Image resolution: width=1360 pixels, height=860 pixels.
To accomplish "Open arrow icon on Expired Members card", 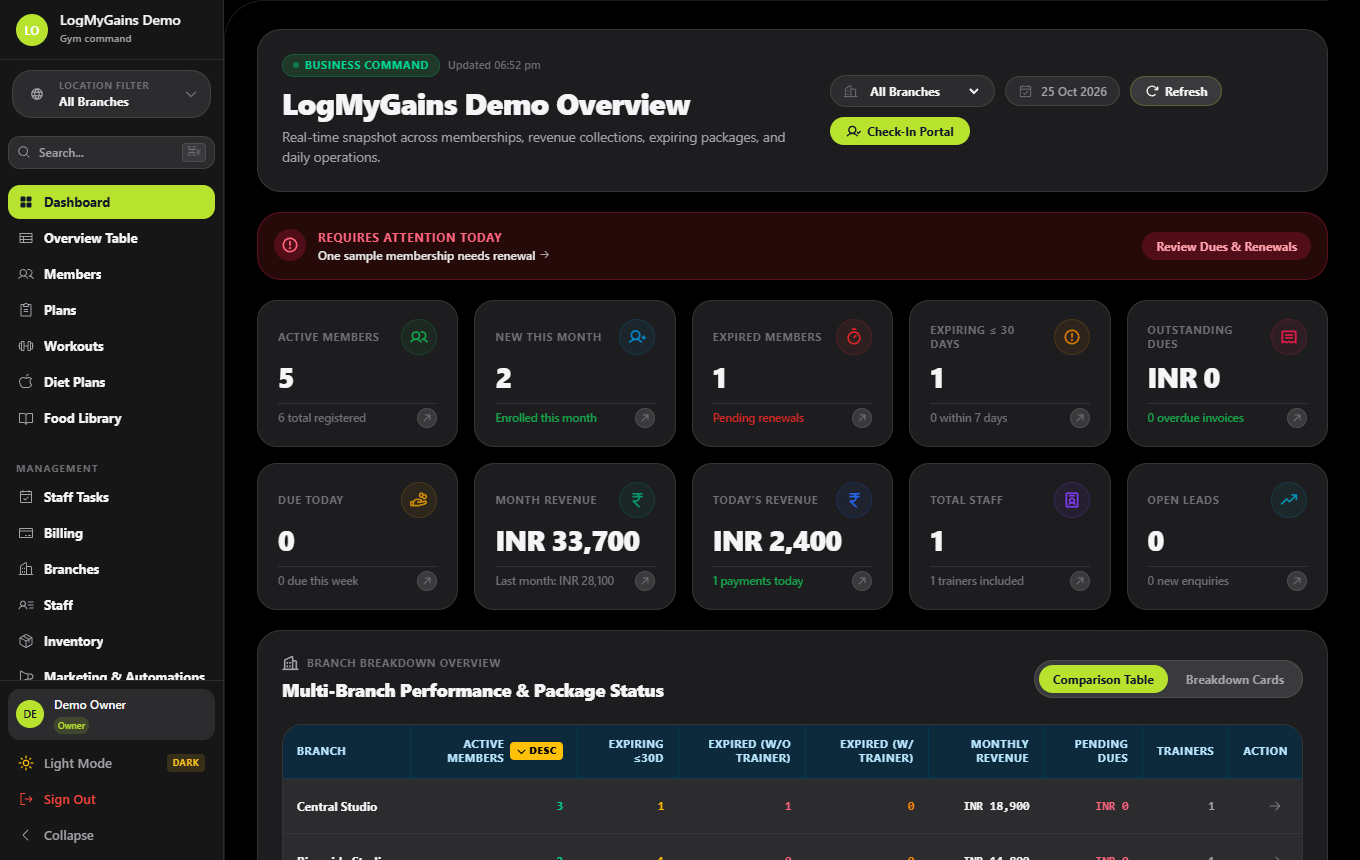I will click(862, 418).
